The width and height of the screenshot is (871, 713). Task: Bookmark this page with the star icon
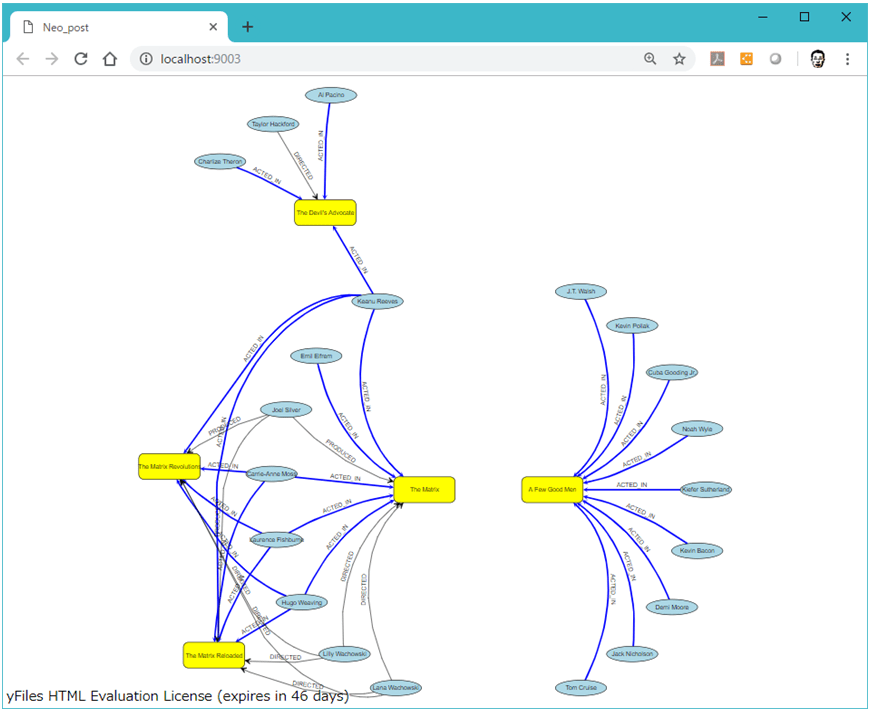[679, 59]
